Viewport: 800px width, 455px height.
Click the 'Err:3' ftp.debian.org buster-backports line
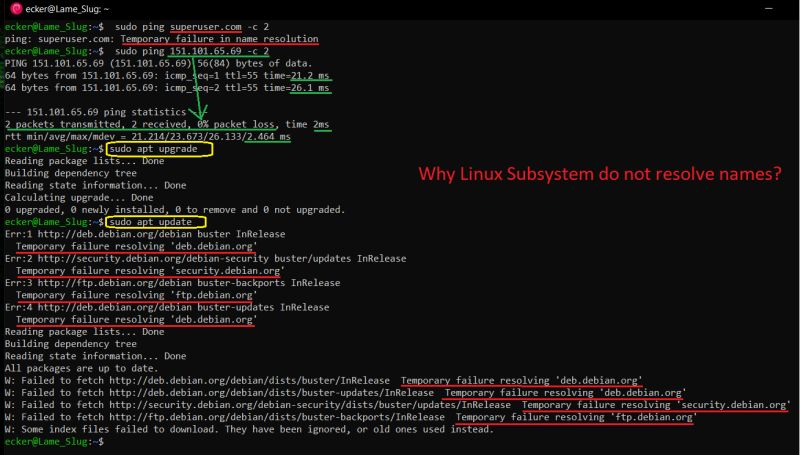point(172,283)
